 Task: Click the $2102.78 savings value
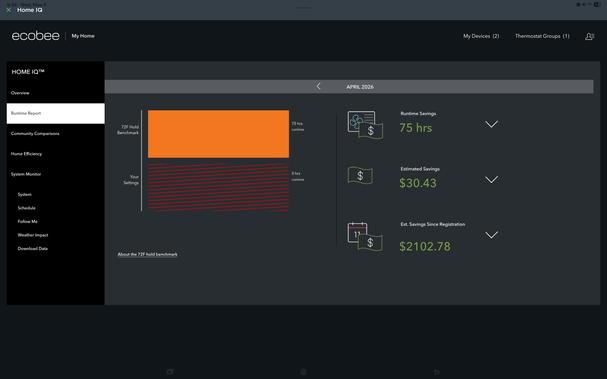[x=425, y=247]
